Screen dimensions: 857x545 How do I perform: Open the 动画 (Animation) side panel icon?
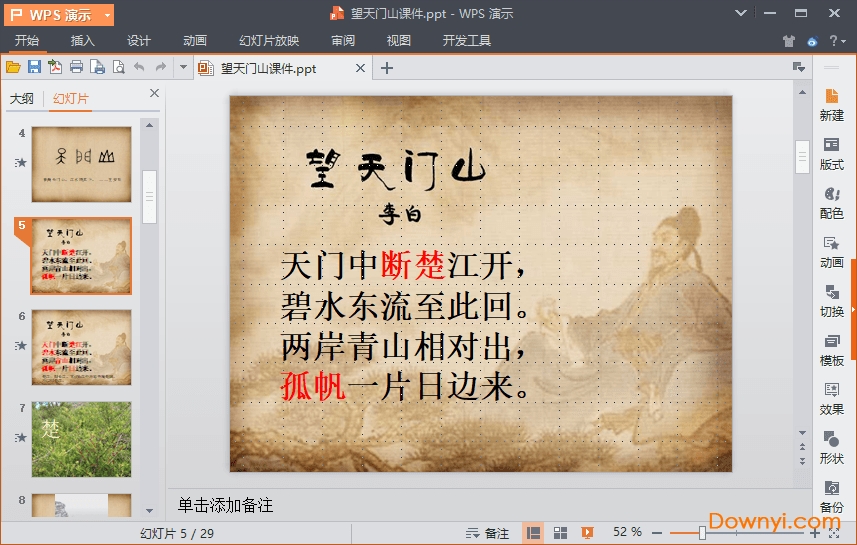click(831, 252)
